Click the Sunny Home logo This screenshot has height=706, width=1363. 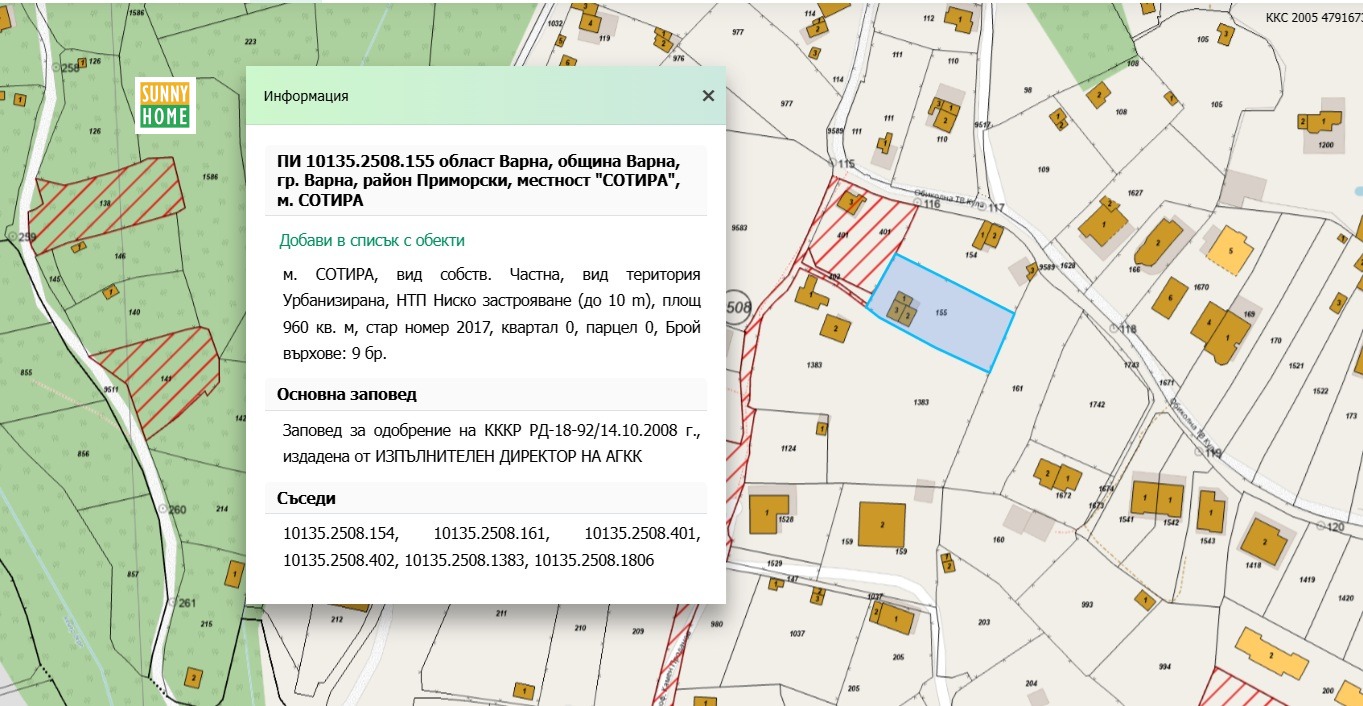[x=166, y=105]
